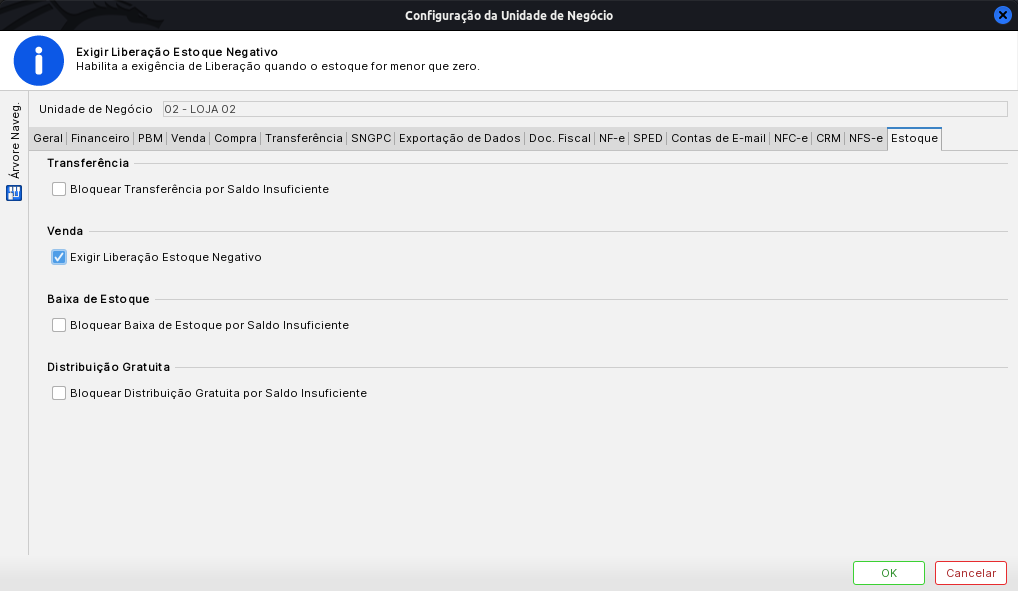Open the Árvore Naveg. side panel icon
Image resolution: width=1018 pixels, height=591 pixels.
tap(14, 193)
